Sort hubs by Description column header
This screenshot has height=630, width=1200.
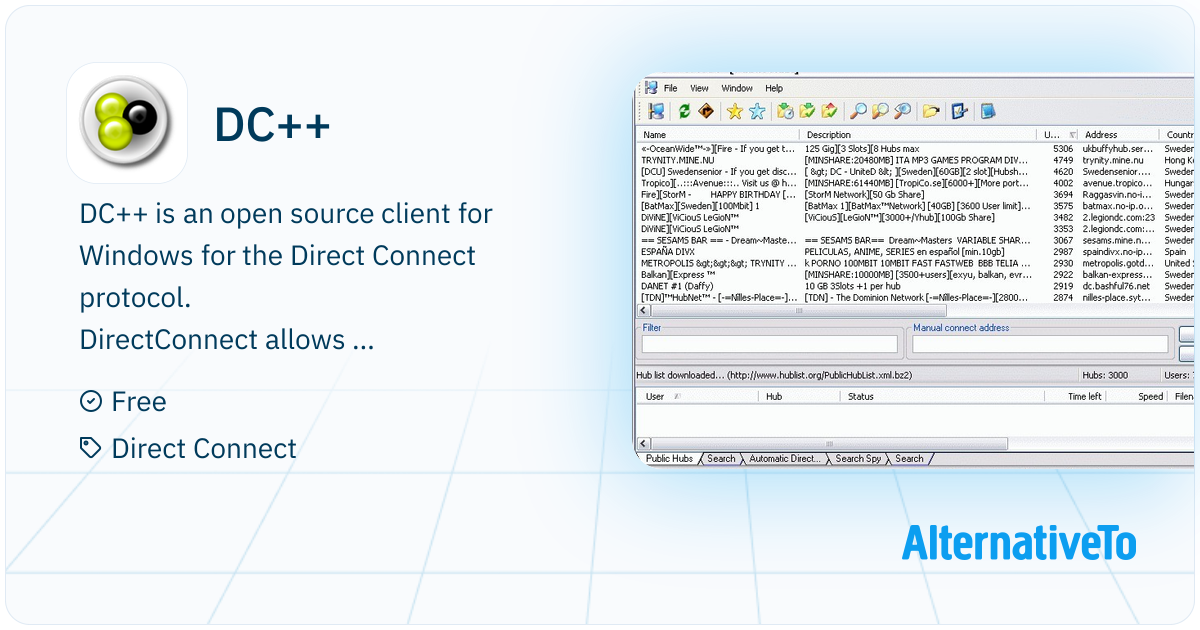point(918,134)
